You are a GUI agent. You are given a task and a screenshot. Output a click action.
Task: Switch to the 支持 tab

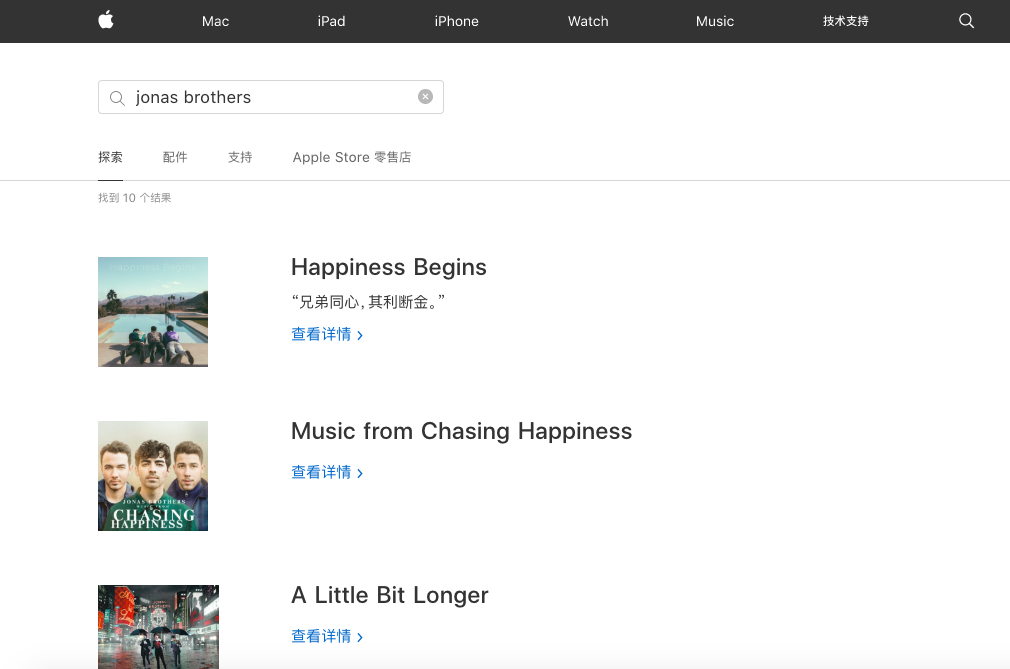[240, 157]
